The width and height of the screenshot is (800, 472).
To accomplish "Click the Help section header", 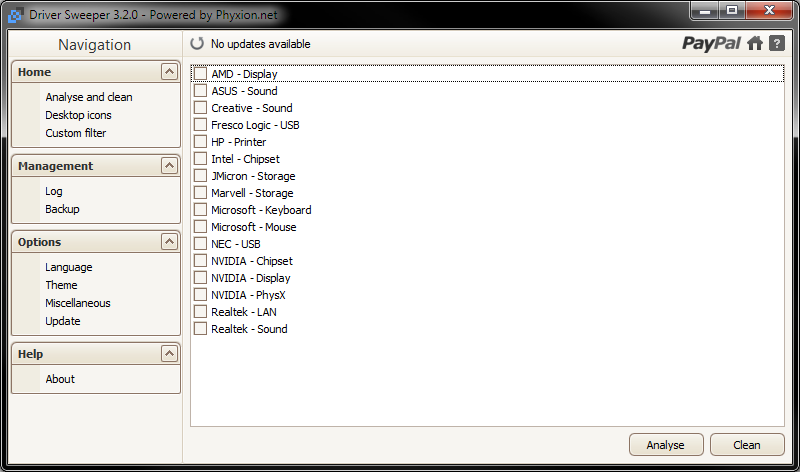I will point(96,353).
